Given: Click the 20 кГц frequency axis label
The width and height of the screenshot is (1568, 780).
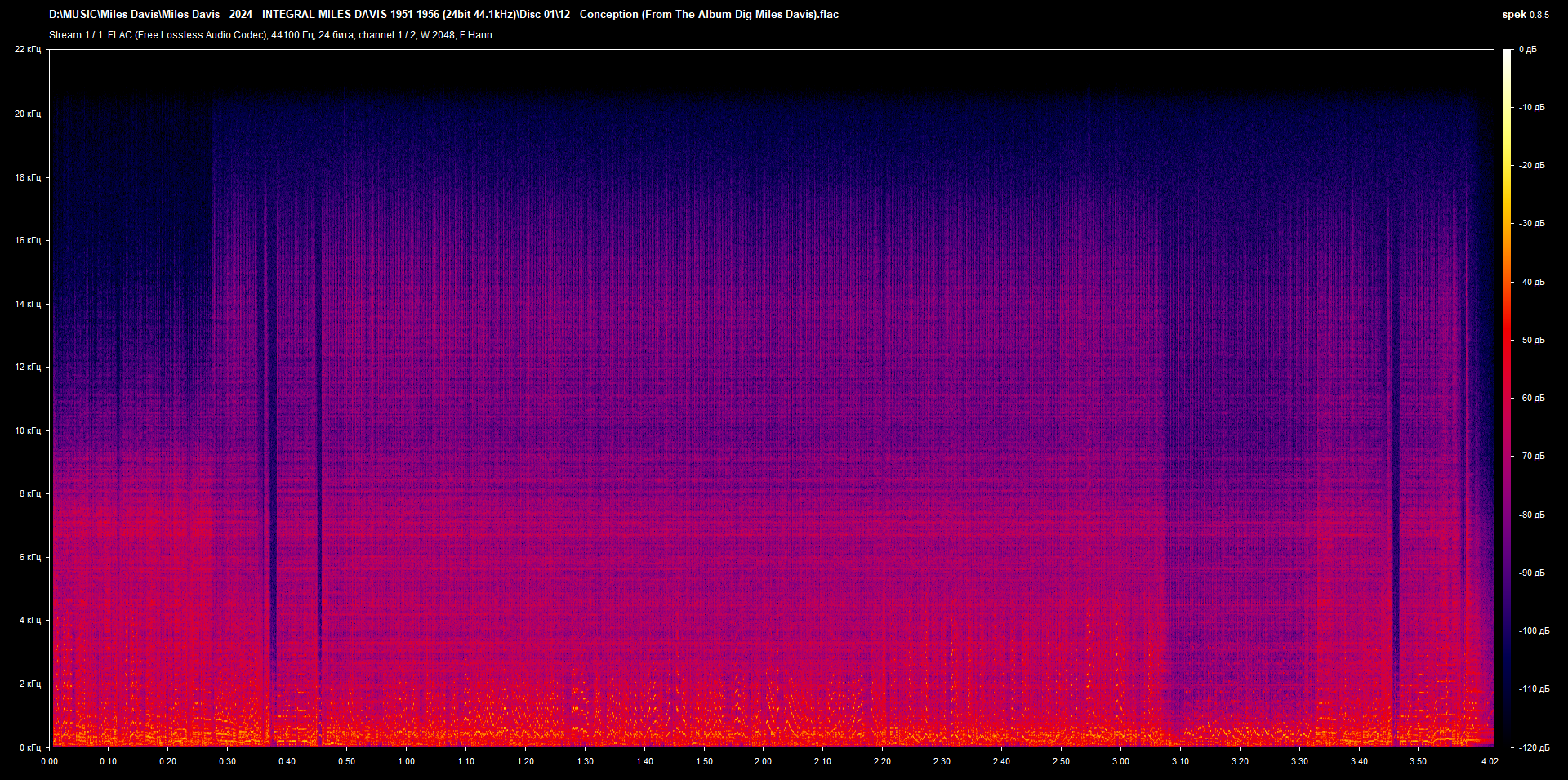Looking at the screenshot, I should [x=28, y=114].
